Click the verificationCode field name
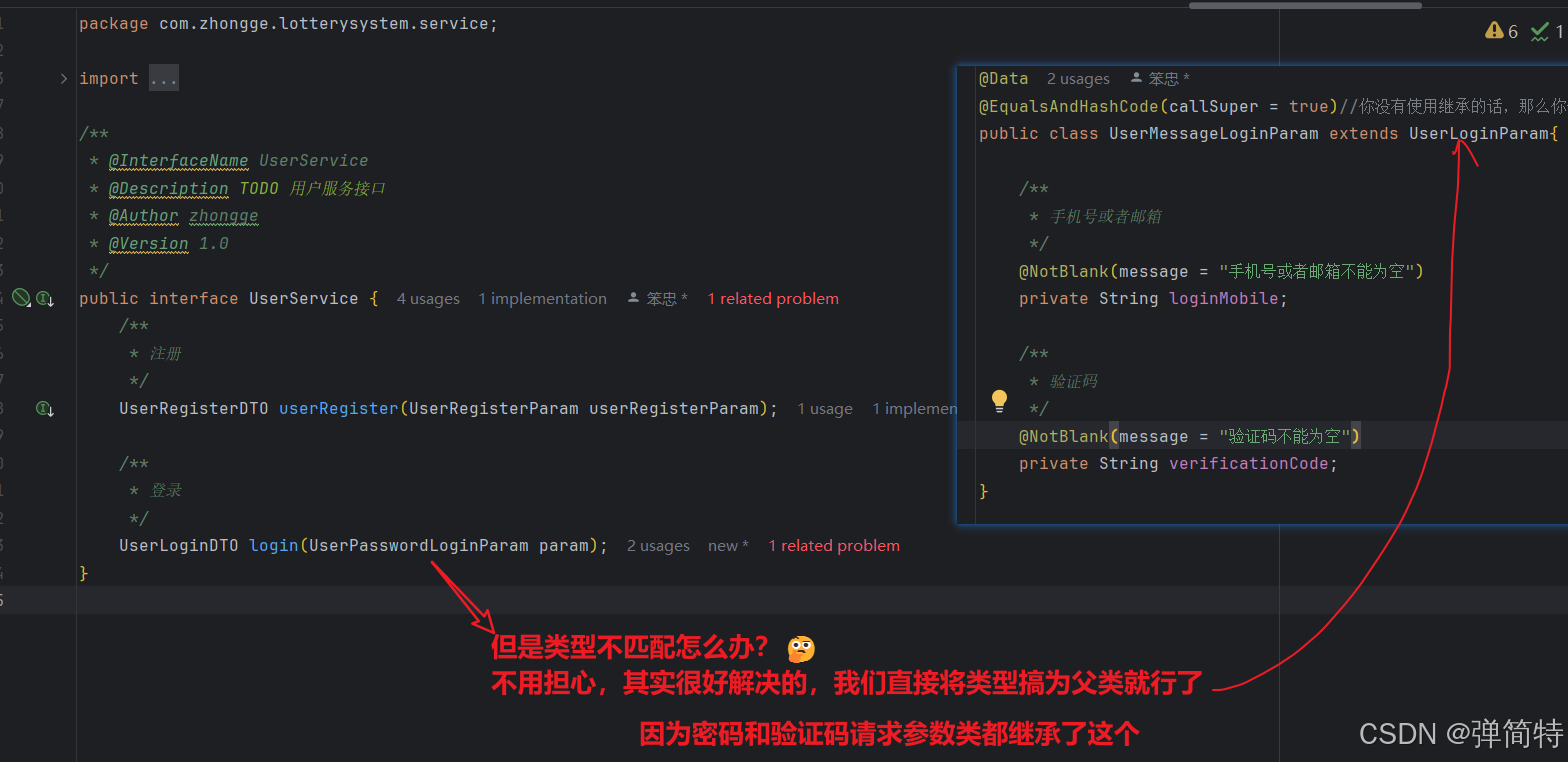Viewport: 1568px width, 762px height. (1249, 463)
